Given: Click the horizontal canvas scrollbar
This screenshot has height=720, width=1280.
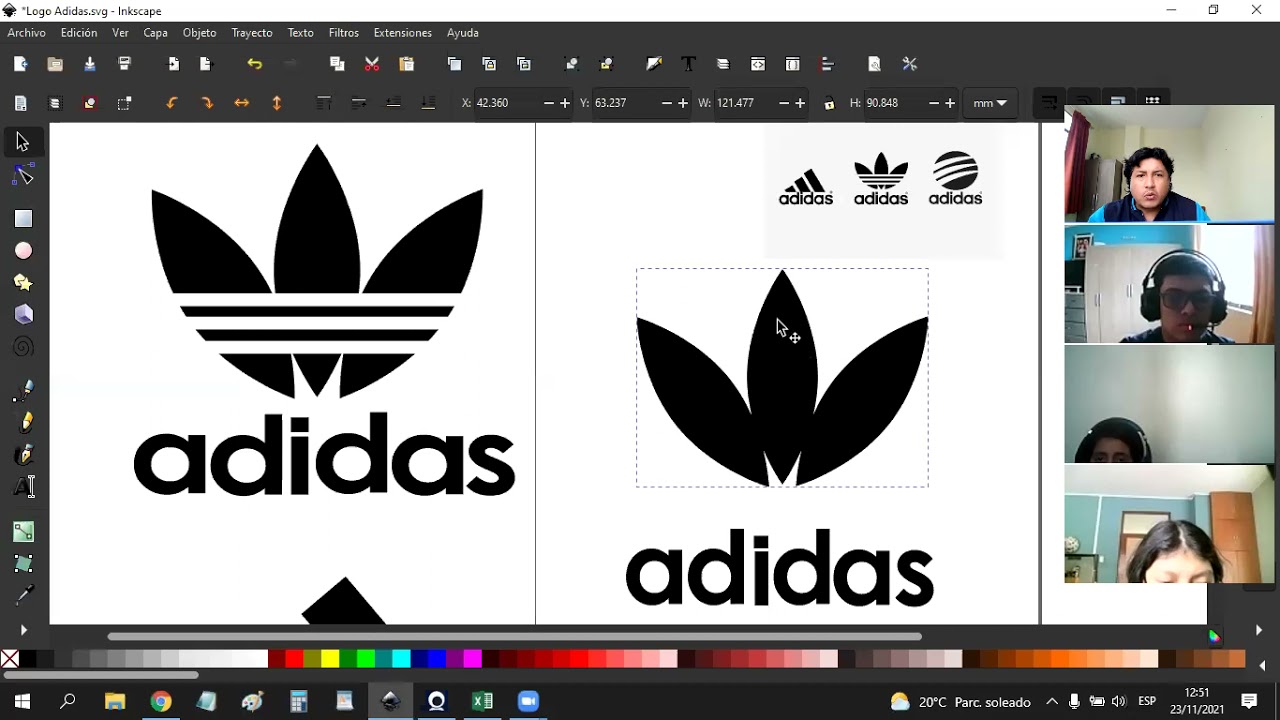Looking at the screenshot, I should [x=514, y=636].
